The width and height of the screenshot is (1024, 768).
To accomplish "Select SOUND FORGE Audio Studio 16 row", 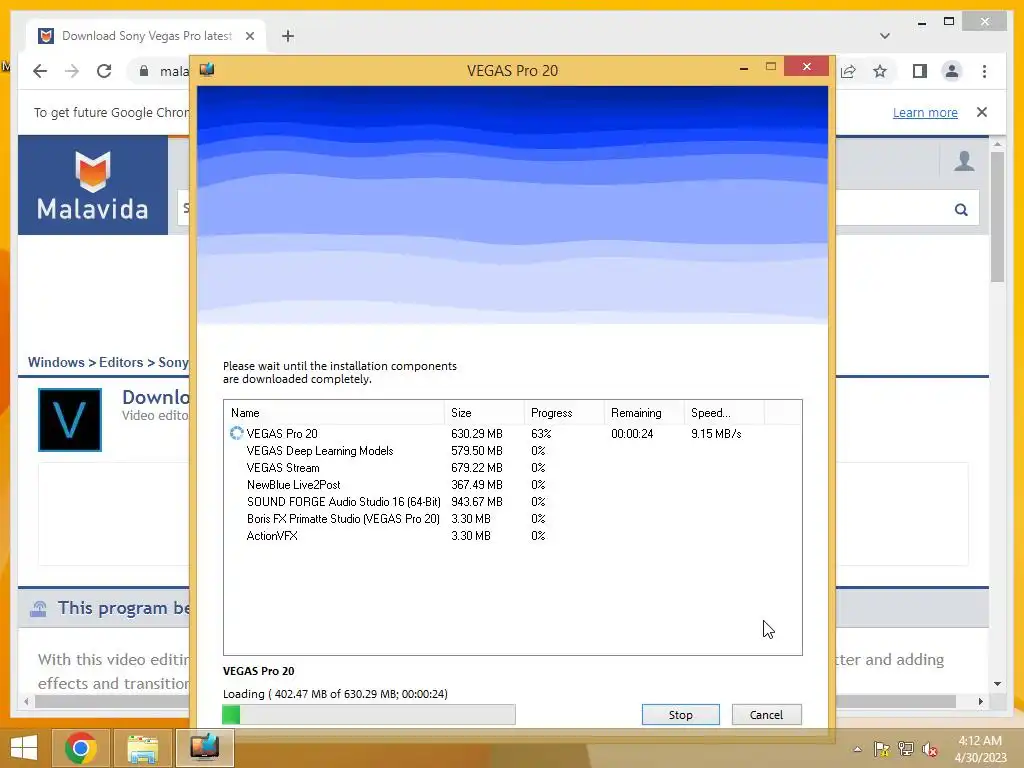I will point(513,502).
